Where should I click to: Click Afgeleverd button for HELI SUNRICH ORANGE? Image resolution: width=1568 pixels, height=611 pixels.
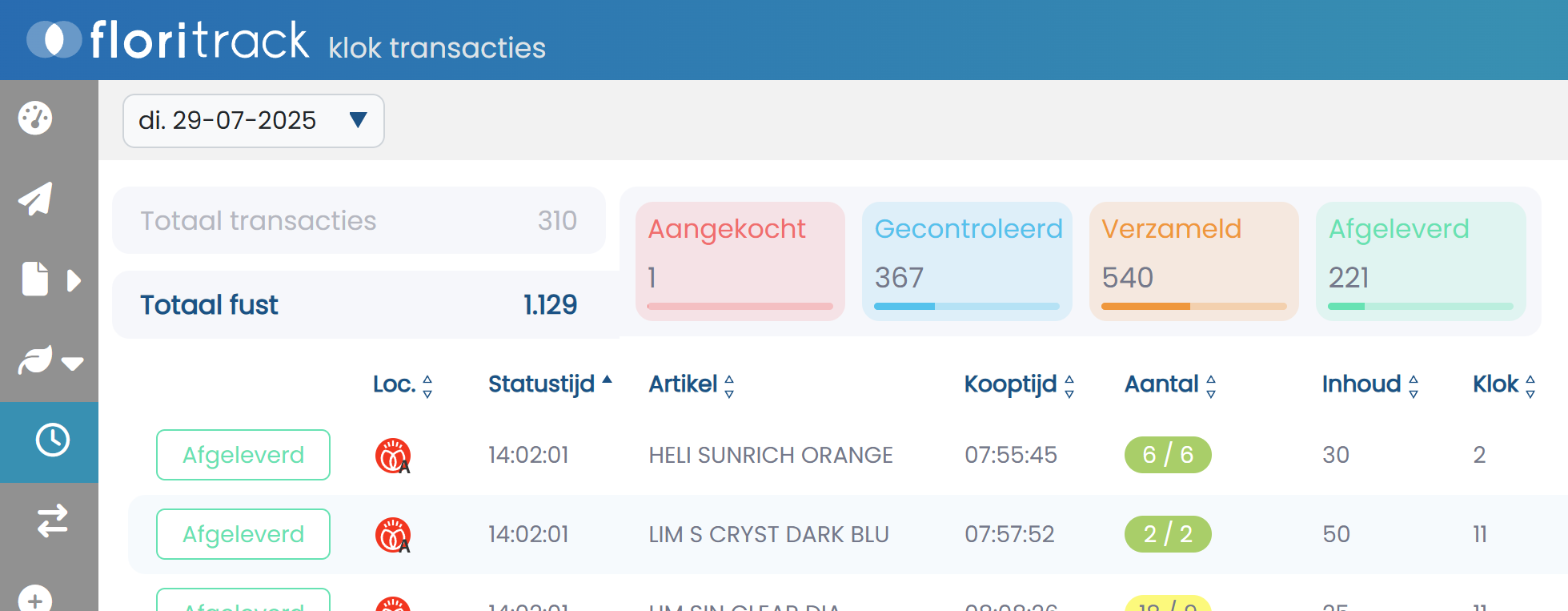click(x=243, y=455)
